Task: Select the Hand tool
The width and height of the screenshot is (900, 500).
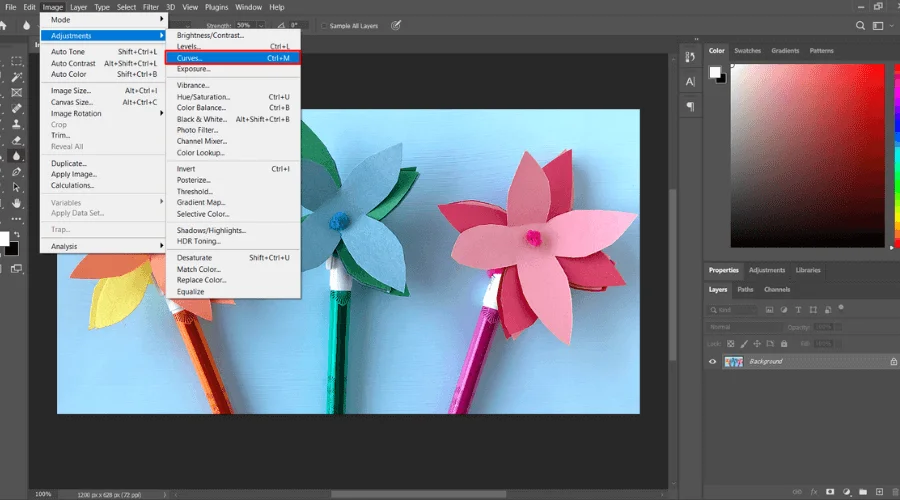Action: point(17,203)
